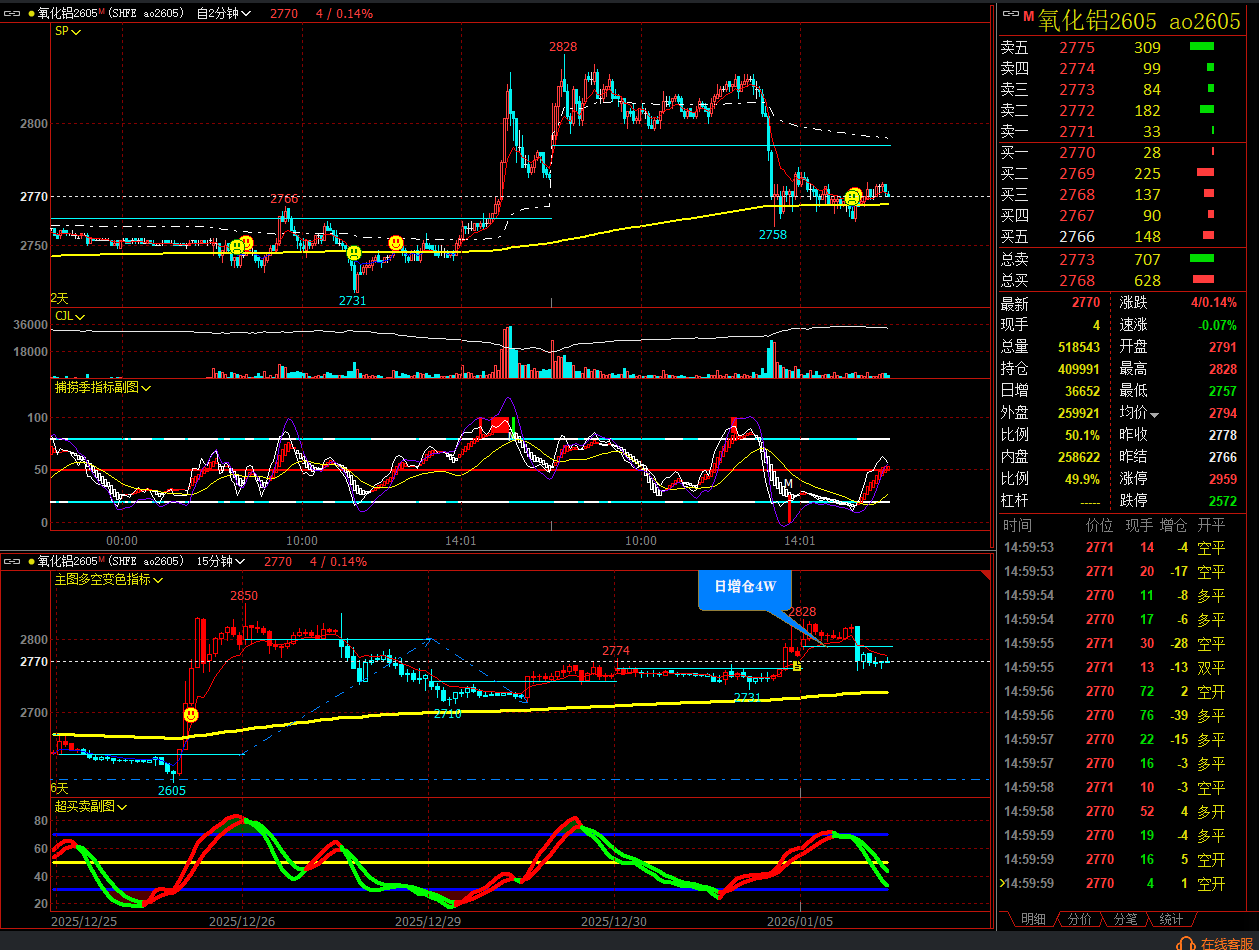Open the 自2分钟 period dropdown
The image size is (1259, 950).
pyautogui.click(x=223, y=14)
